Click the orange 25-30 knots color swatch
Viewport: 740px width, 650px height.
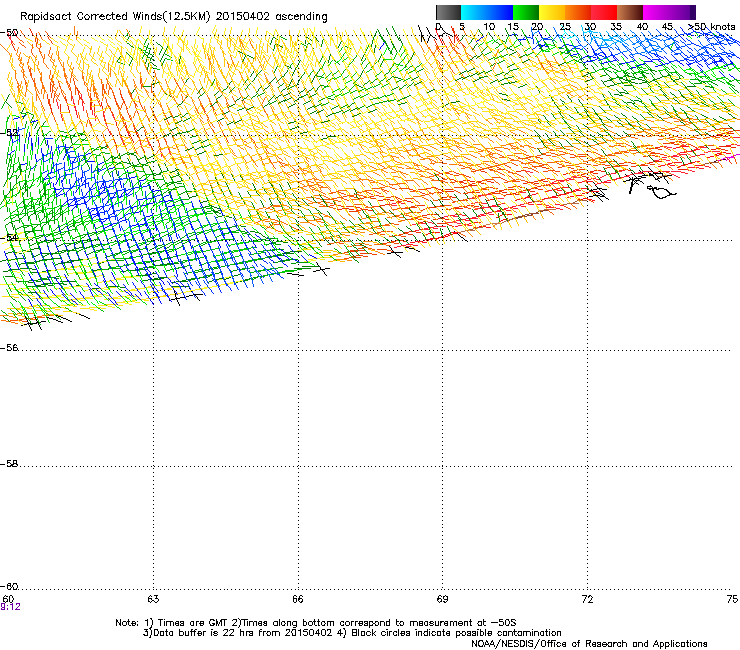coord(578,12)
